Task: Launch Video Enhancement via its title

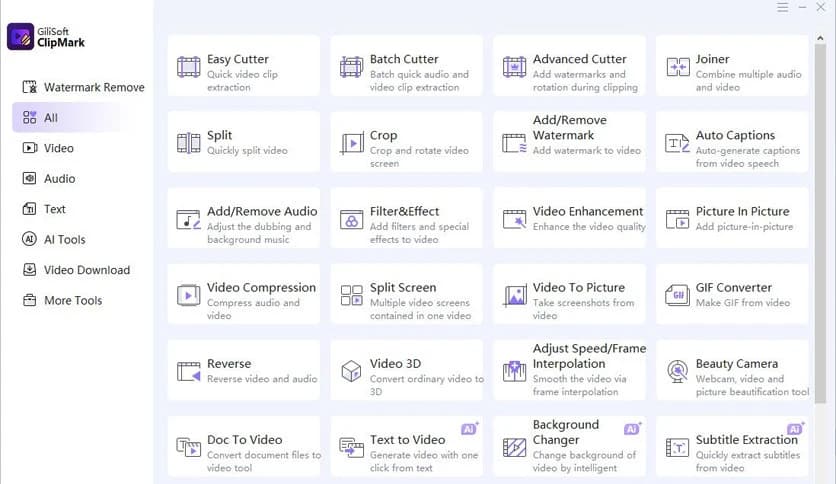Action: tap(588, 212)
